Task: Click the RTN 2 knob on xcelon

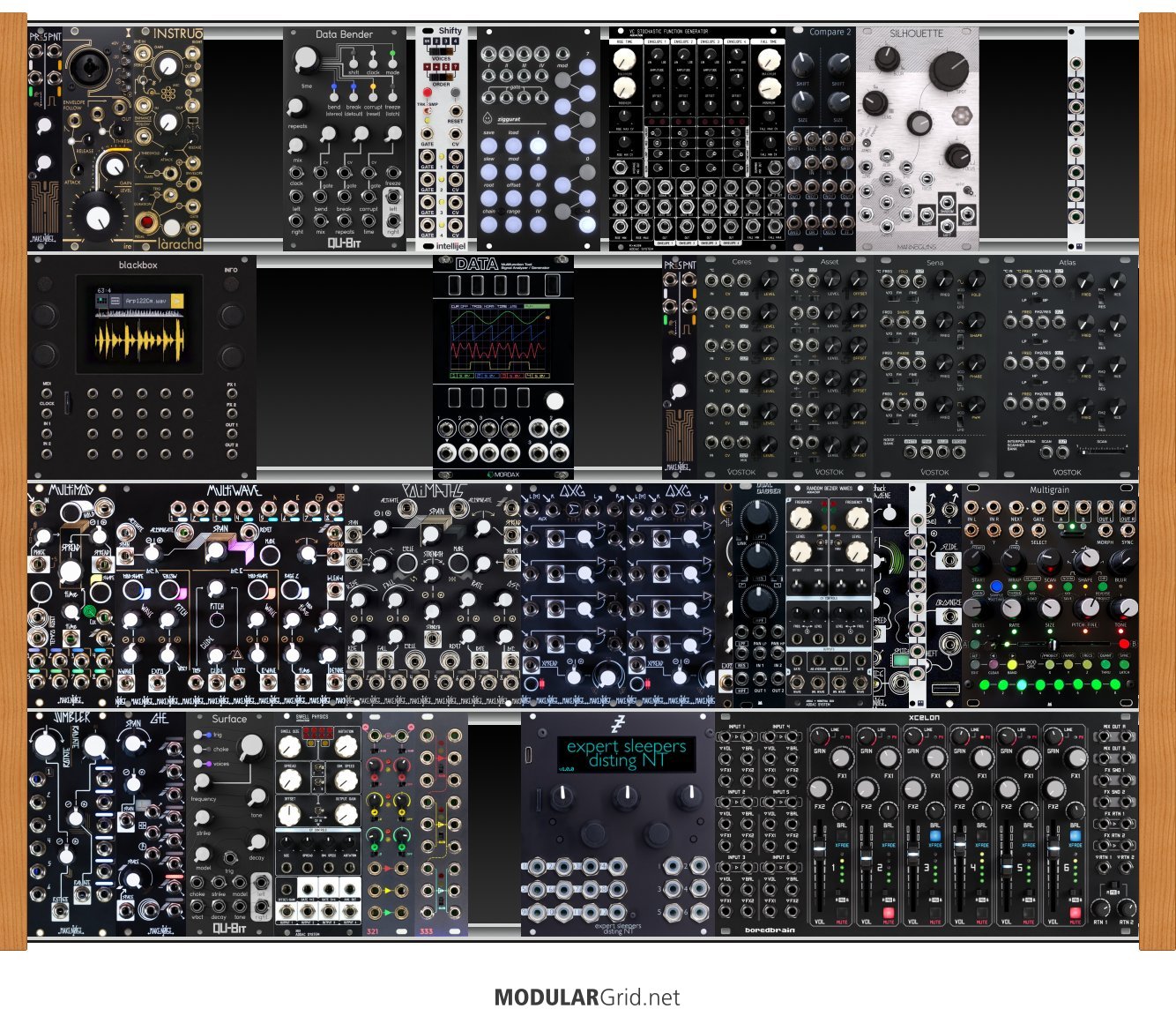Action: 1126,907
